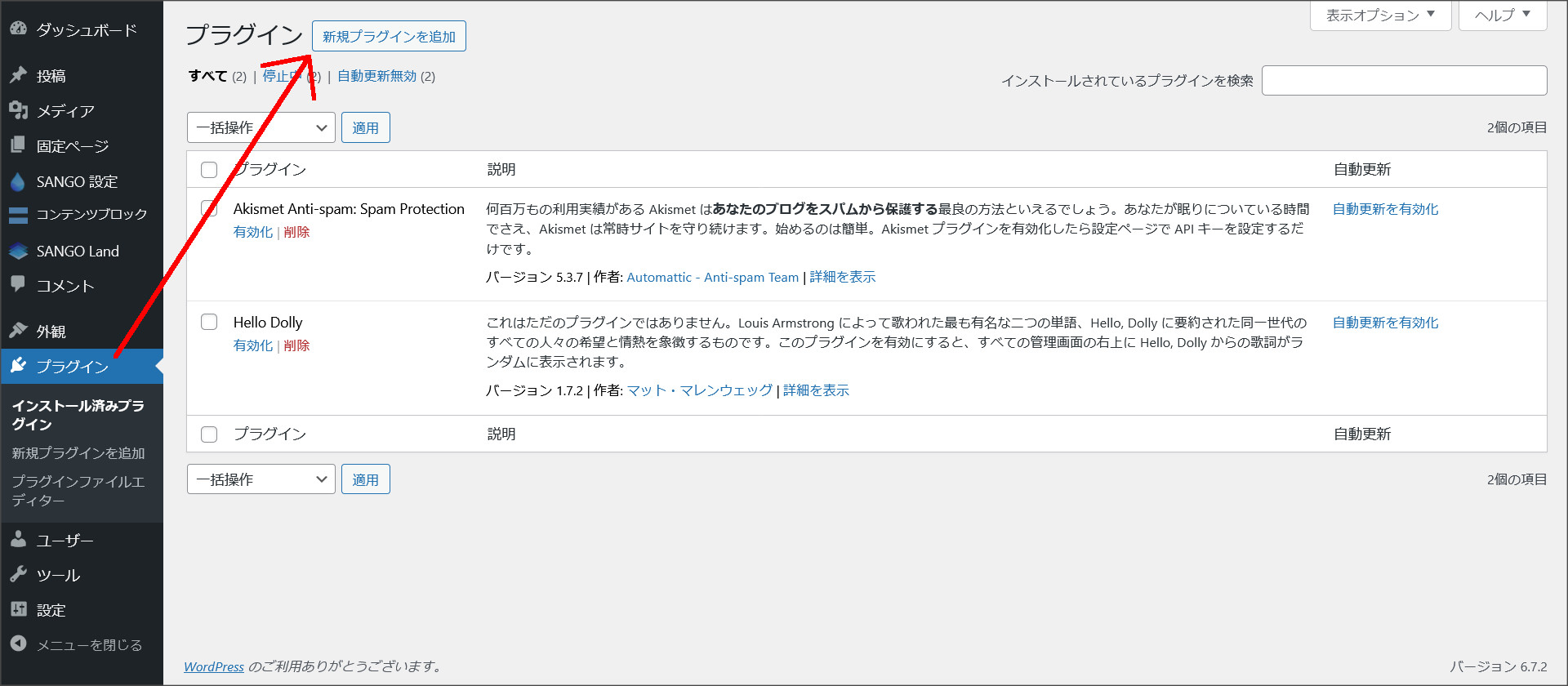
Task: Select the 自動更新無効 filter tab
Action: [376, 76]
